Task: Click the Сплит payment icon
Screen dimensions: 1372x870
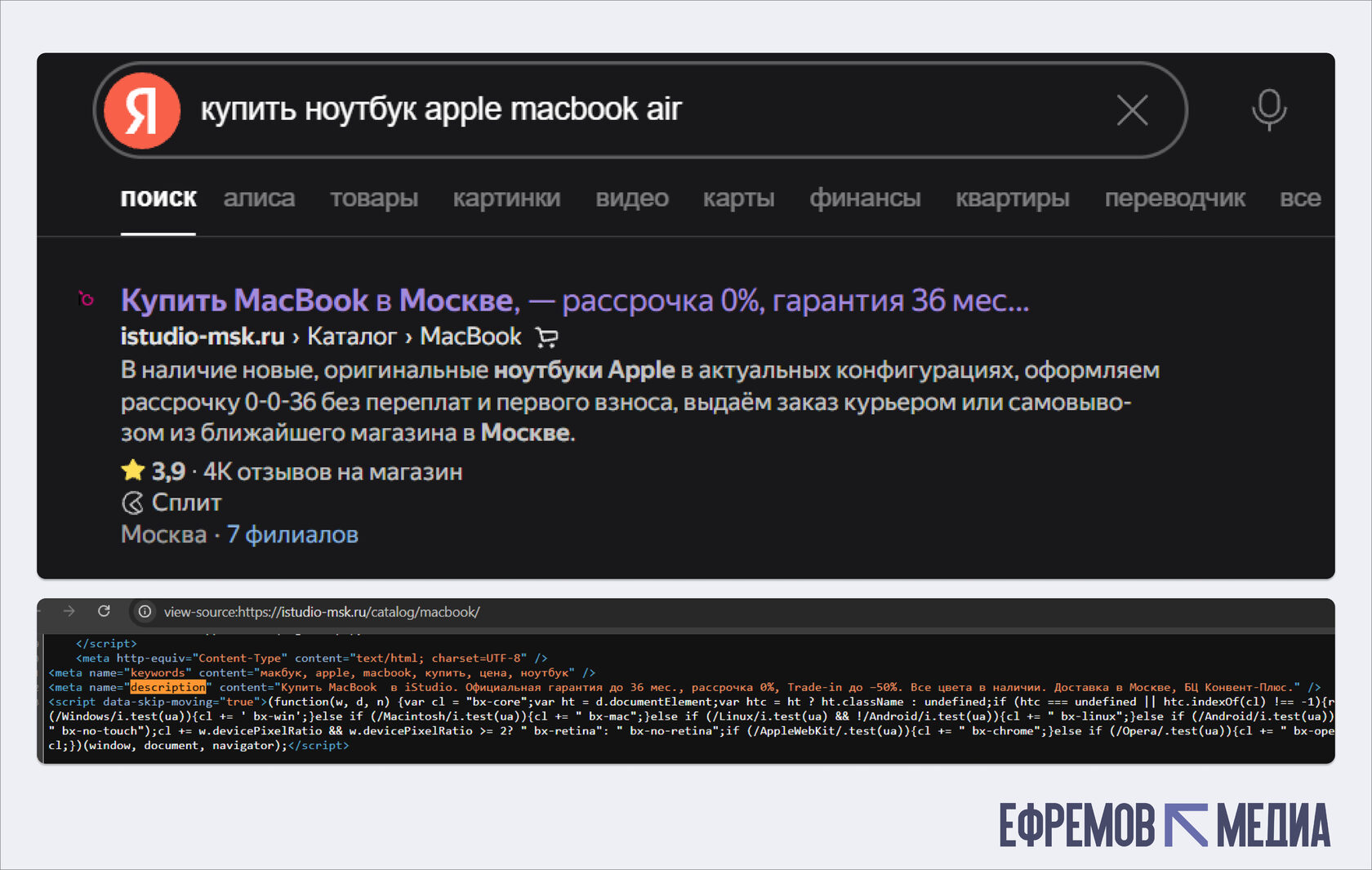Action: (132, 502)
